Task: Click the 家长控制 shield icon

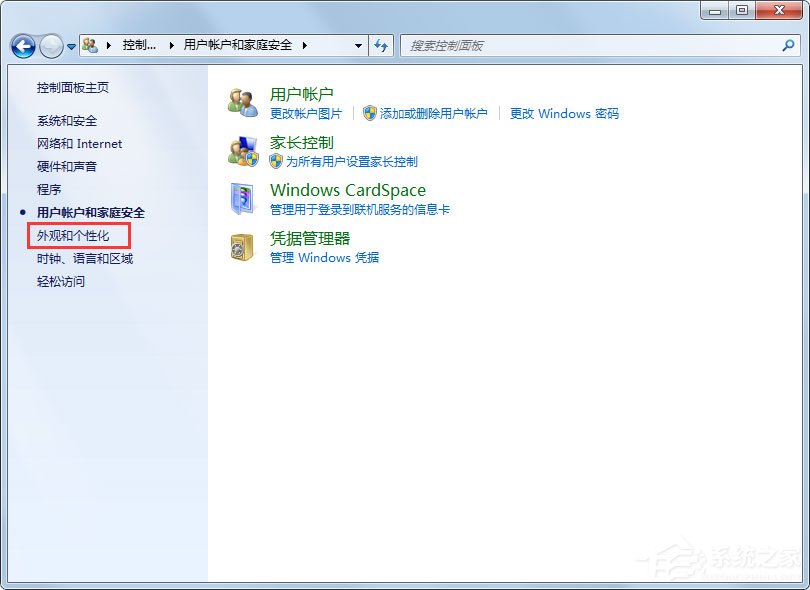Action: 243,149
